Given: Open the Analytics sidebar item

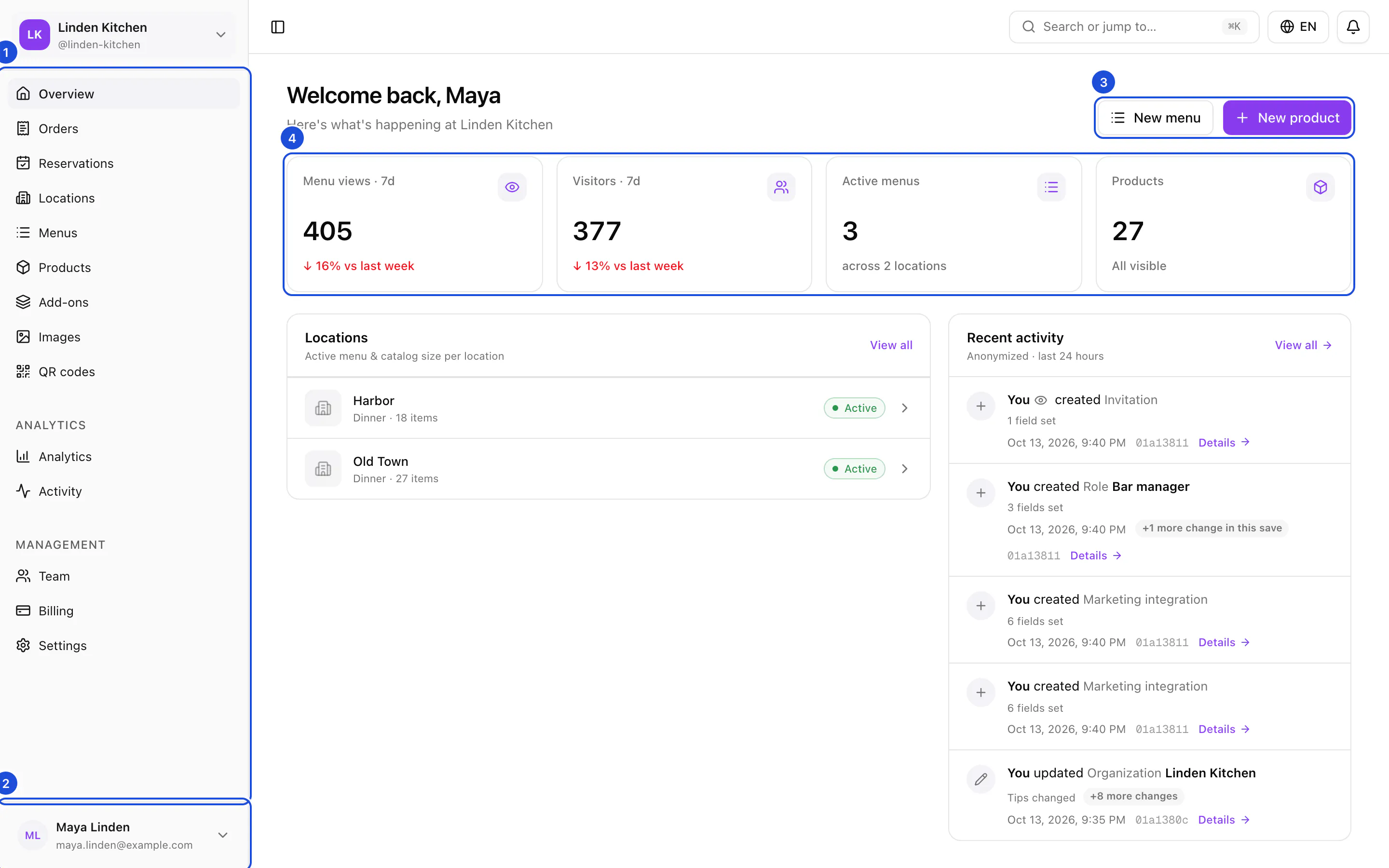Looking at the screenshot, I should pyautogui.click(x=124, y=456).
